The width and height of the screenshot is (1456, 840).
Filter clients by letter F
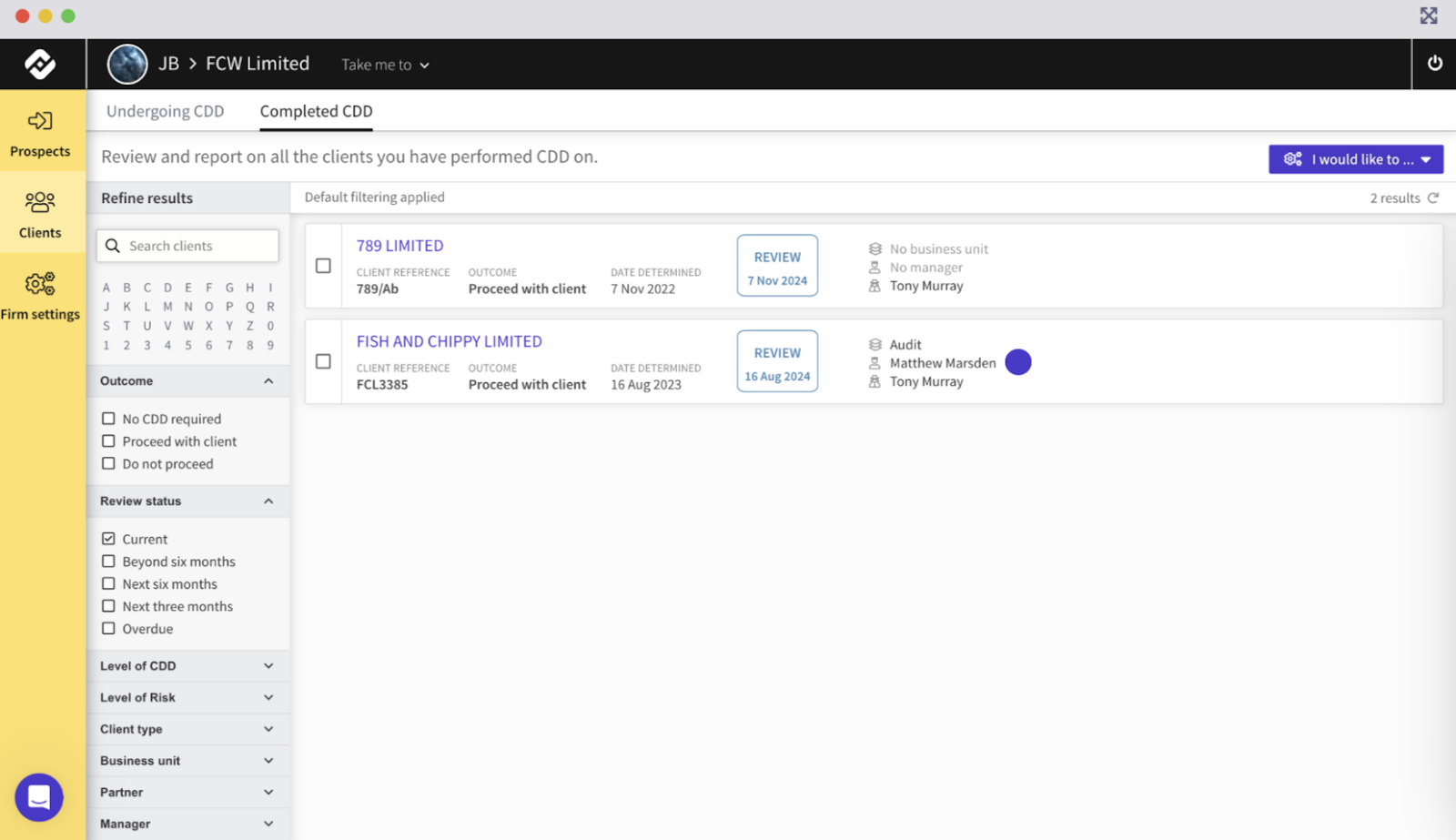[209, 288]
